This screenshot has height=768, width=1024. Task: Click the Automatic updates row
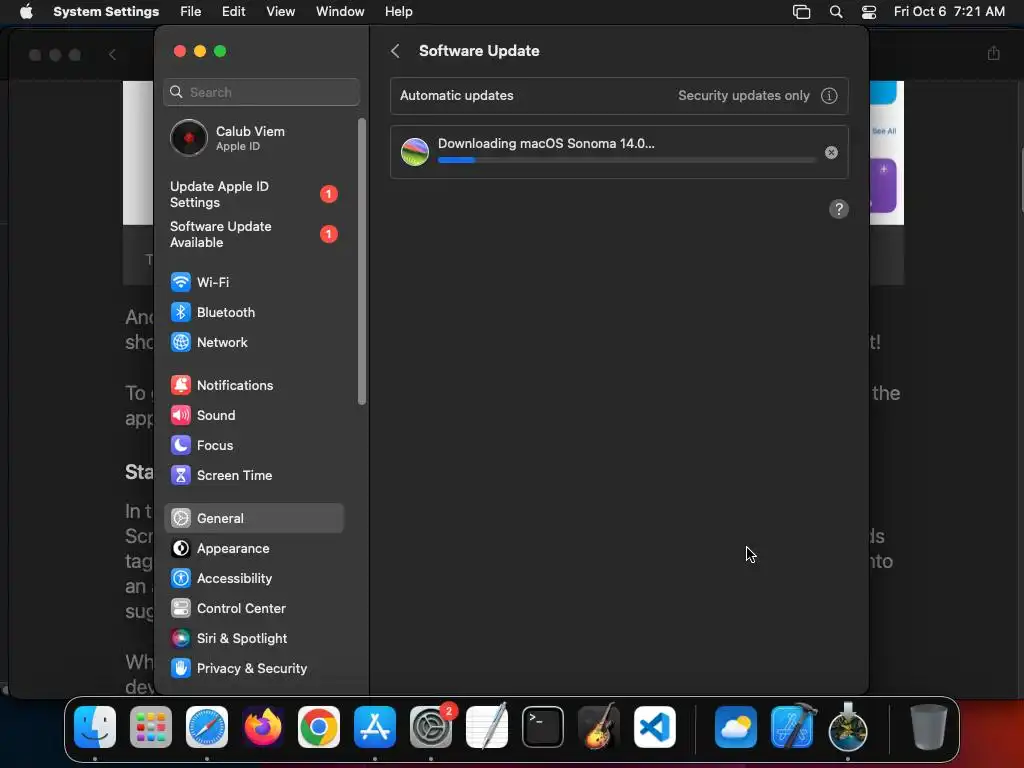619,95
